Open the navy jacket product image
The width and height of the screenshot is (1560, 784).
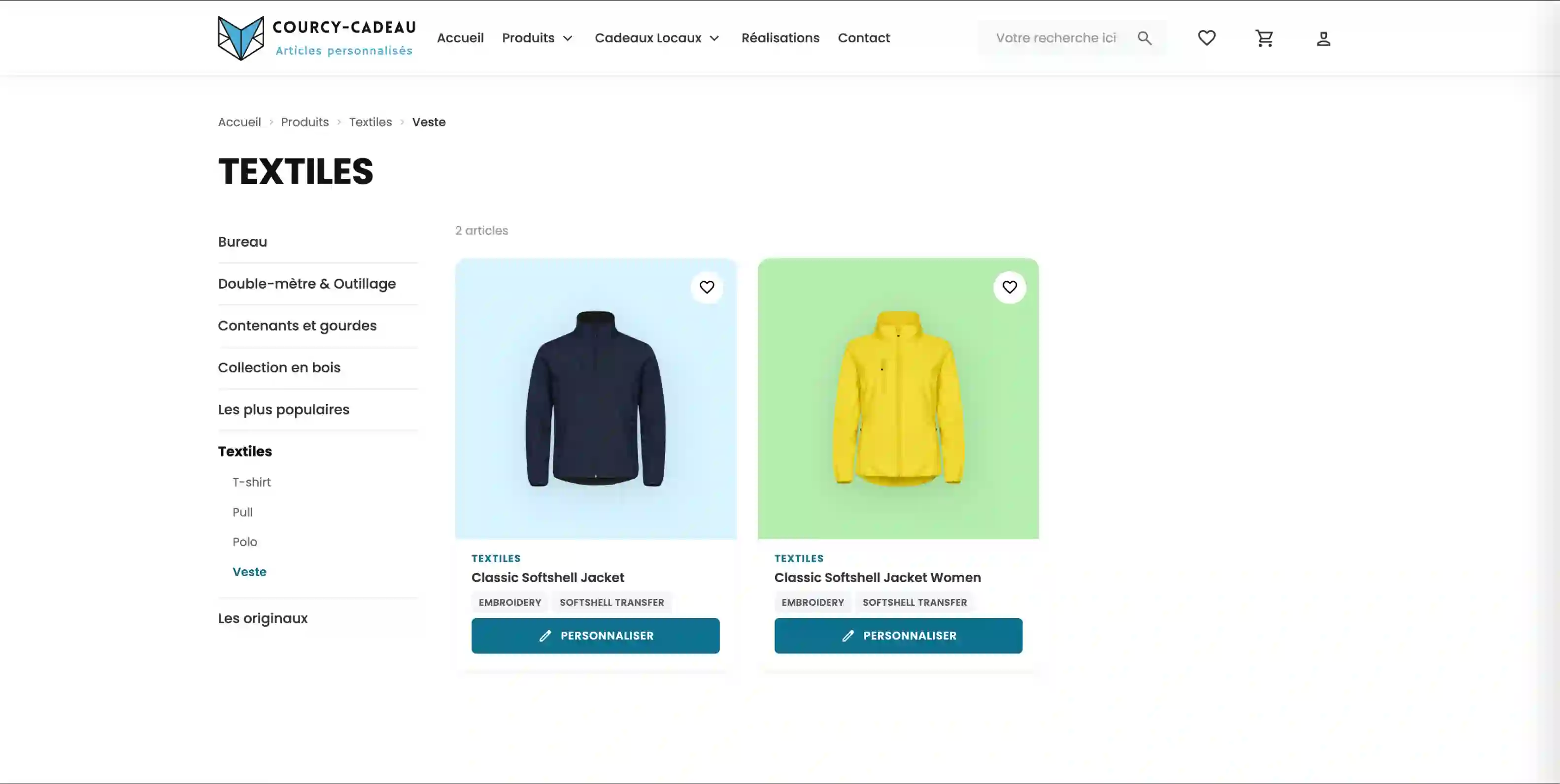click(x=595, y=398)
